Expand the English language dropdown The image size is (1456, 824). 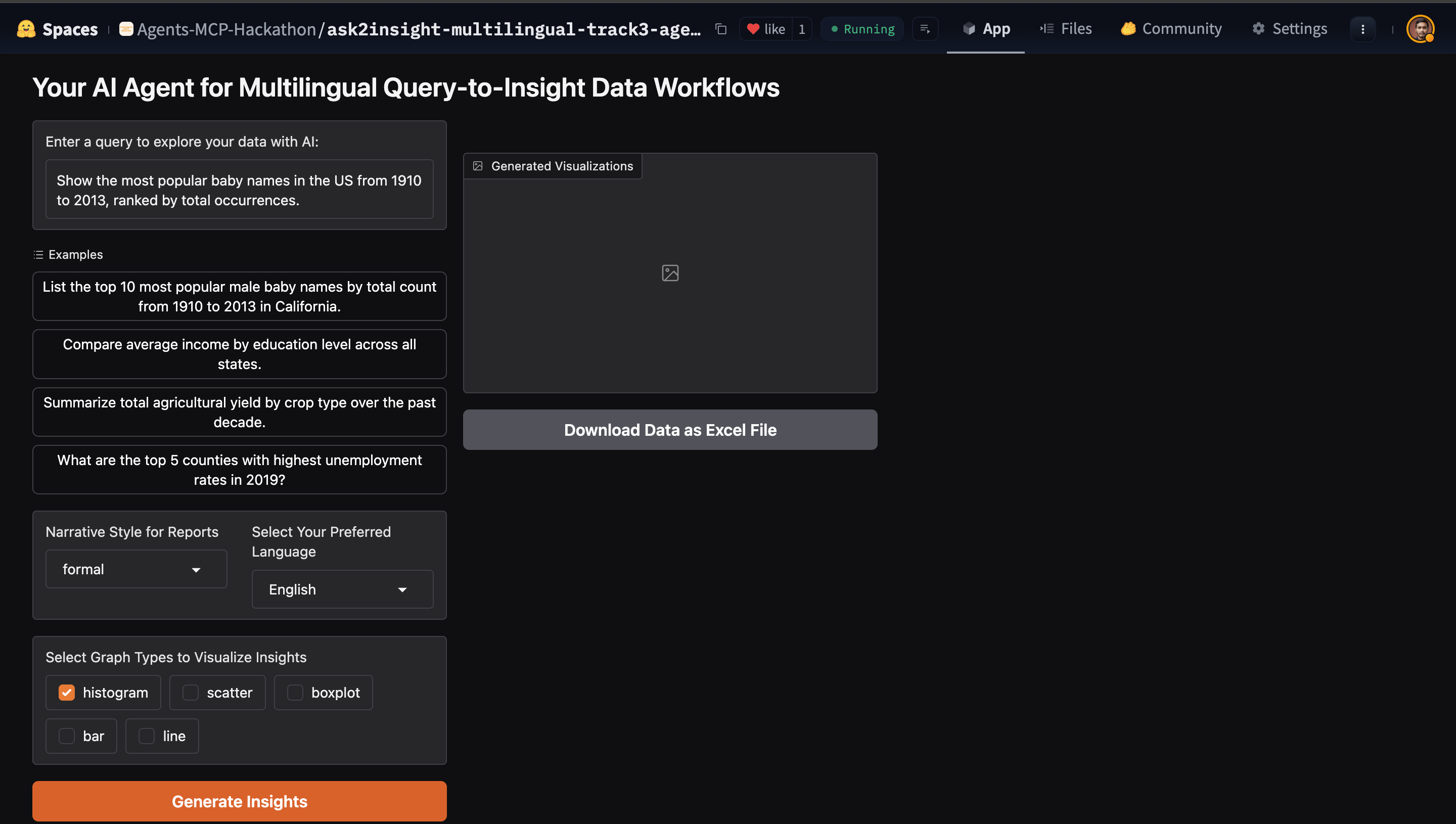342,589
